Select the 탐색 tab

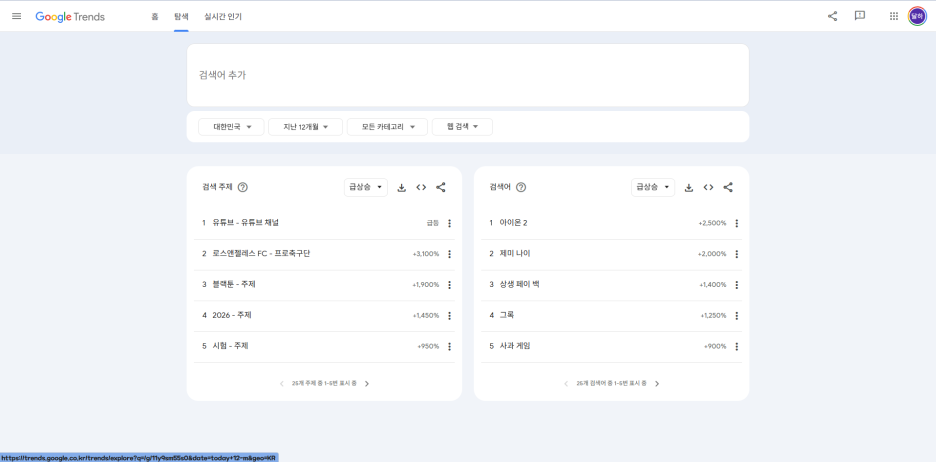coord(181,17)
